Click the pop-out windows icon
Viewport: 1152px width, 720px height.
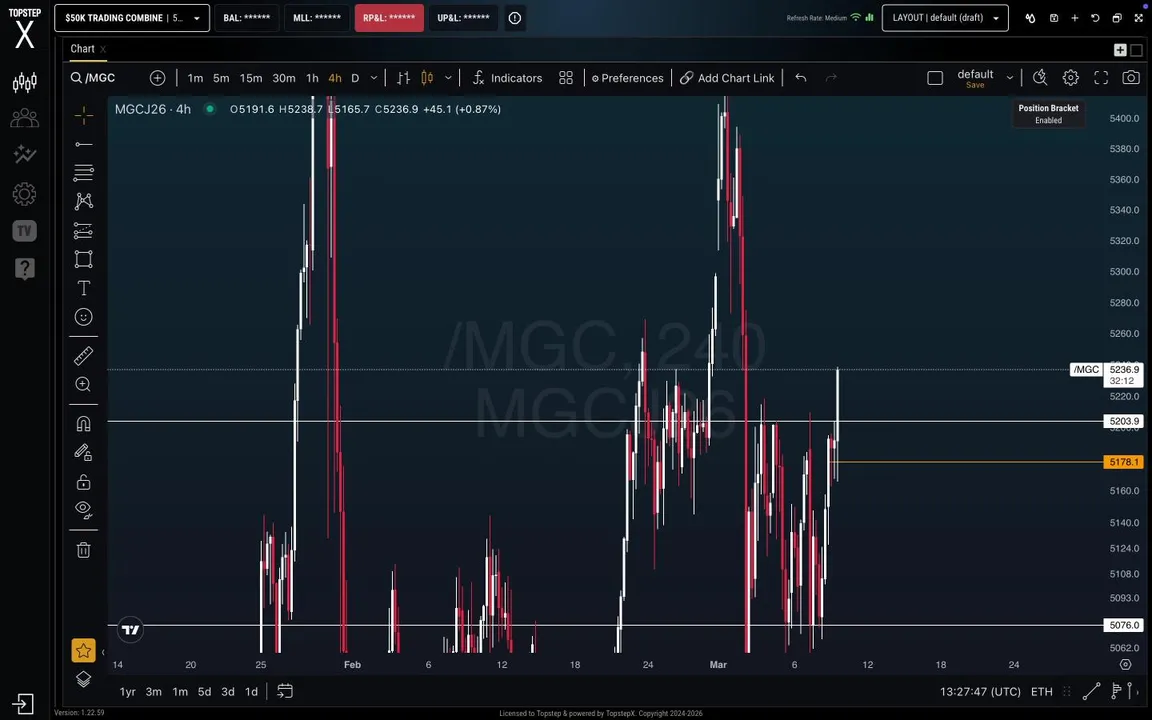[1117, 18]
